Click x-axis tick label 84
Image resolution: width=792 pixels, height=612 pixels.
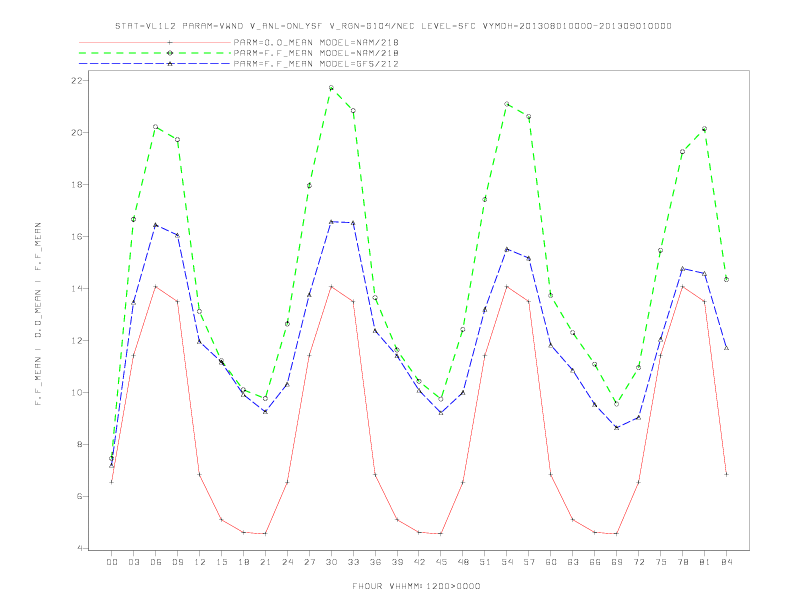click(x=727, y=562)
